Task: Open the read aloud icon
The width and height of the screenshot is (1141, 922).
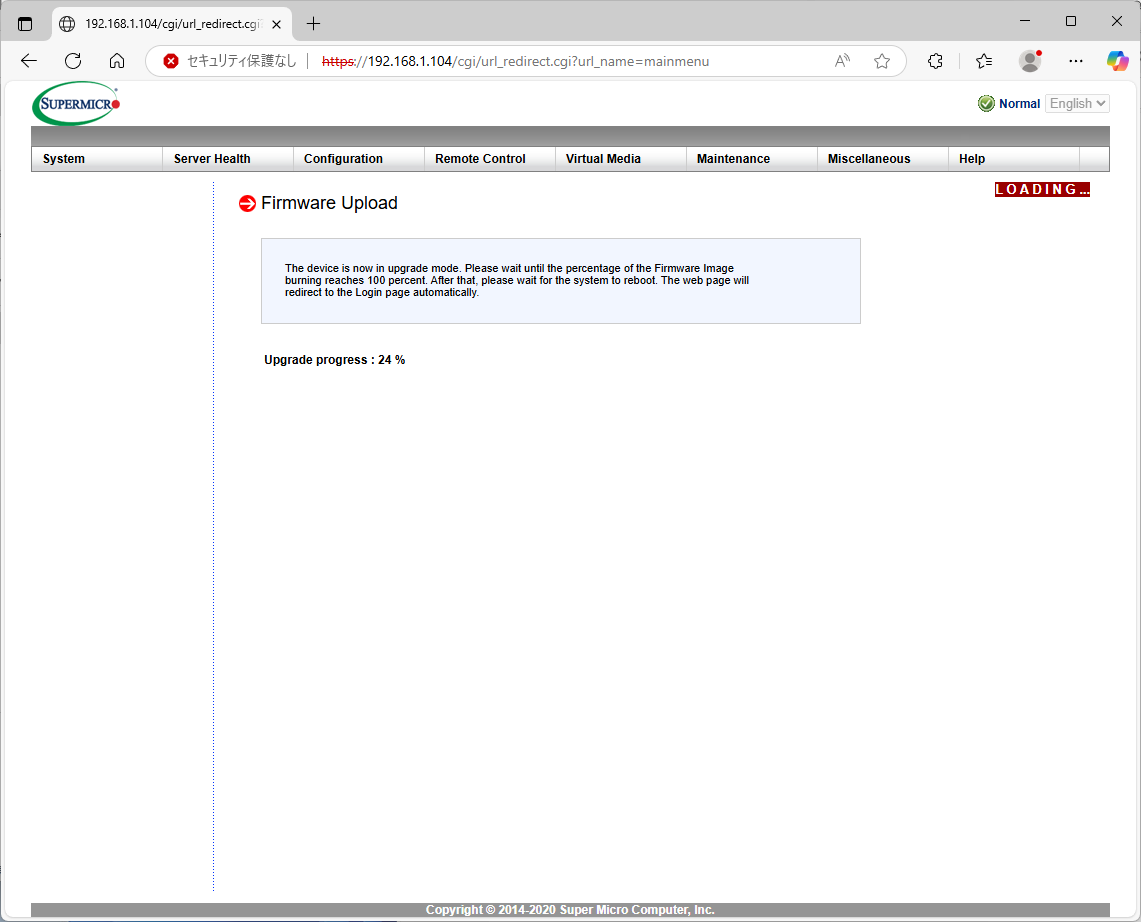Action: (843, 61)
